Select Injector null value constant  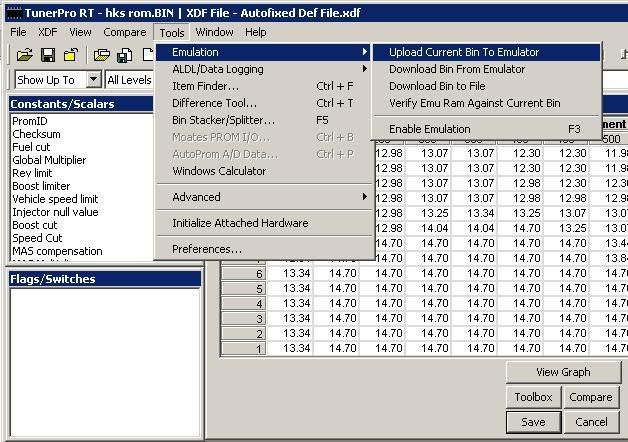click(55, 212)
